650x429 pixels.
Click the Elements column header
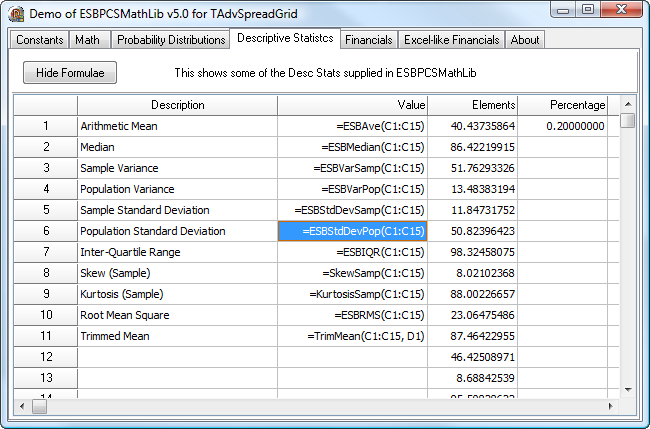coord(473,105)
